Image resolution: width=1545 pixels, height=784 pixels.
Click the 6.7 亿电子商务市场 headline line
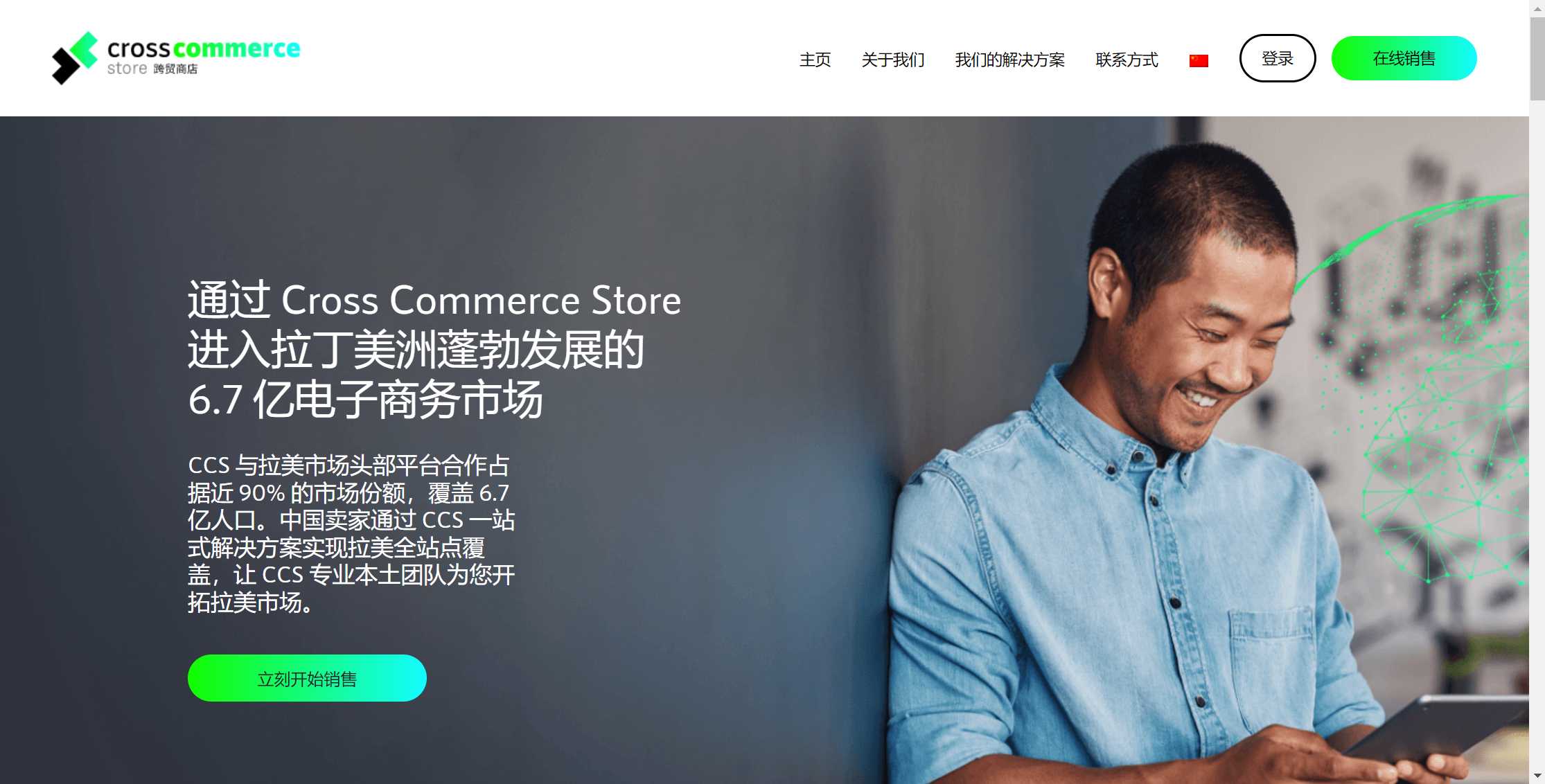coord(365,400)
